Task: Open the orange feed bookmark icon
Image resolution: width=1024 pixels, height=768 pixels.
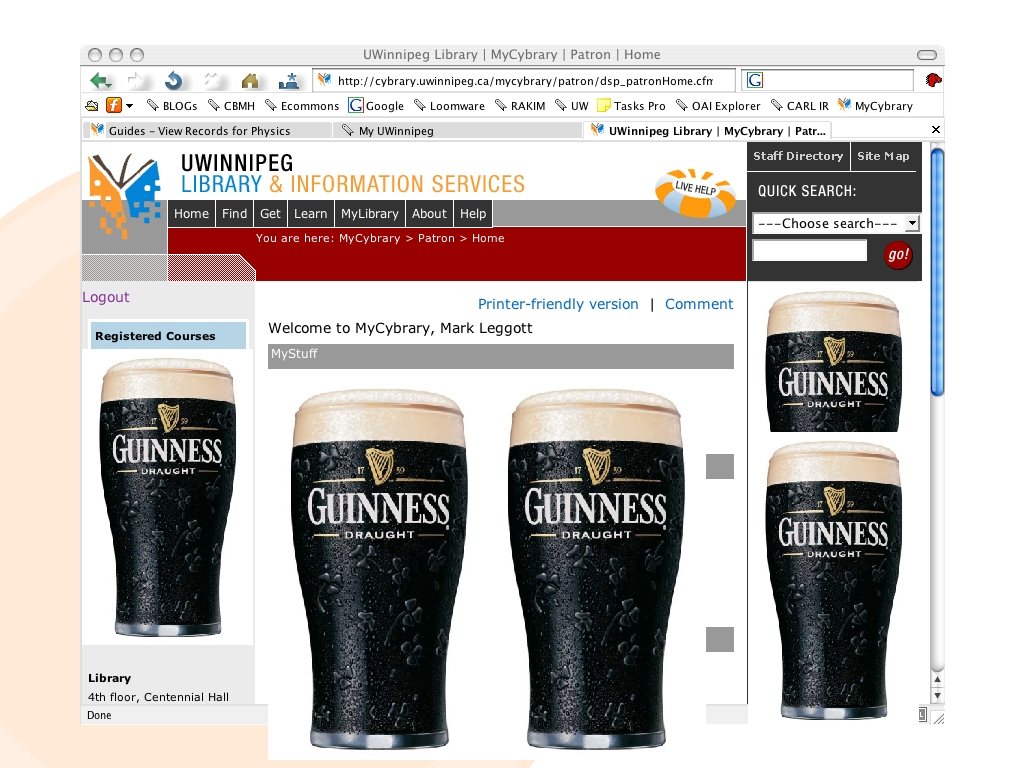Action: (114, 105)
